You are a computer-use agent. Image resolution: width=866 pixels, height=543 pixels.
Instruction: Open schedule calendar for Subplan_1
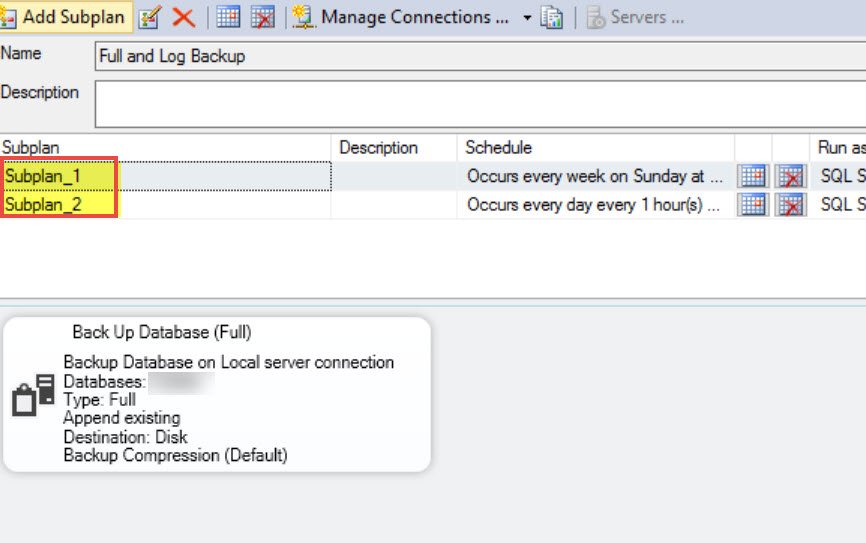[753, 176]
